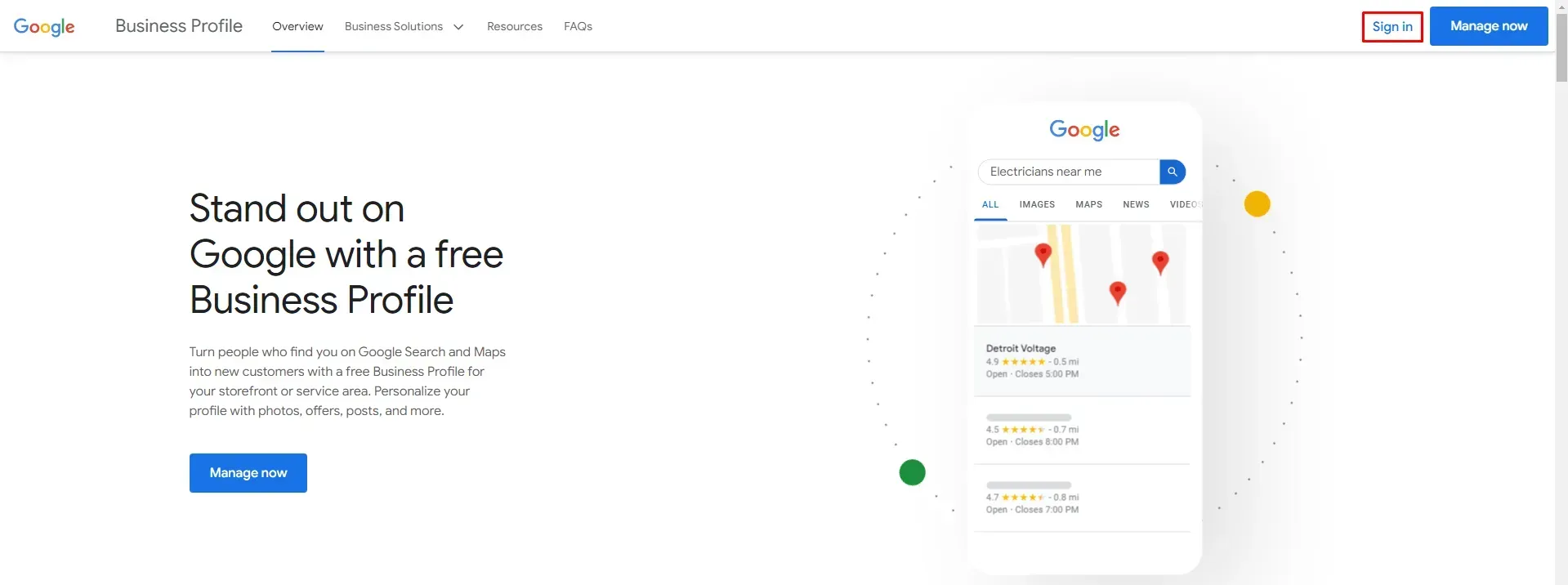Click the Sign in button
1568x585 pixels.
1392,26
